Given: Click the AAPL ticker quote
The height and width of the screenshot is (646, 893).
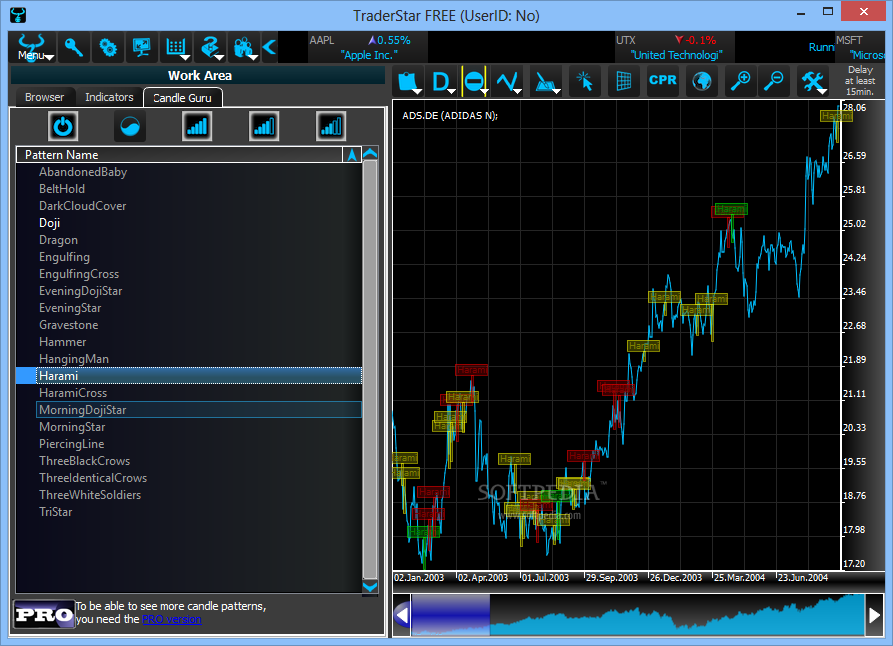Looking at the screenshot, I should (x=368, y=47).
